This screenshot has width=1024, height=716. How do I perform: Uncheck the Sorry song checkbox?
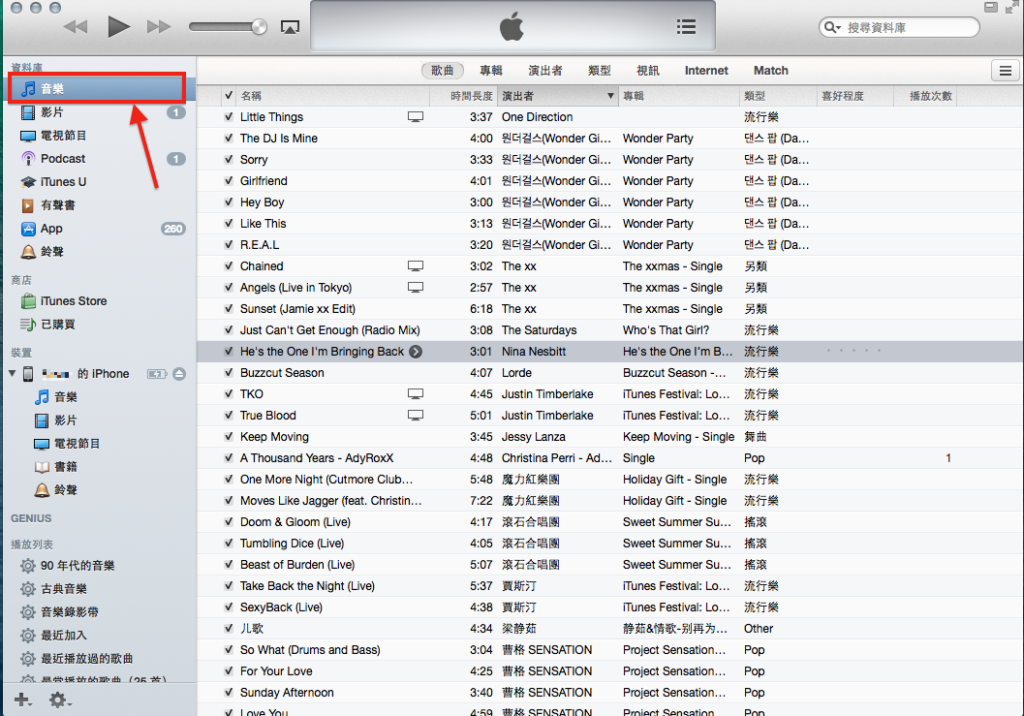coord(229,159)
